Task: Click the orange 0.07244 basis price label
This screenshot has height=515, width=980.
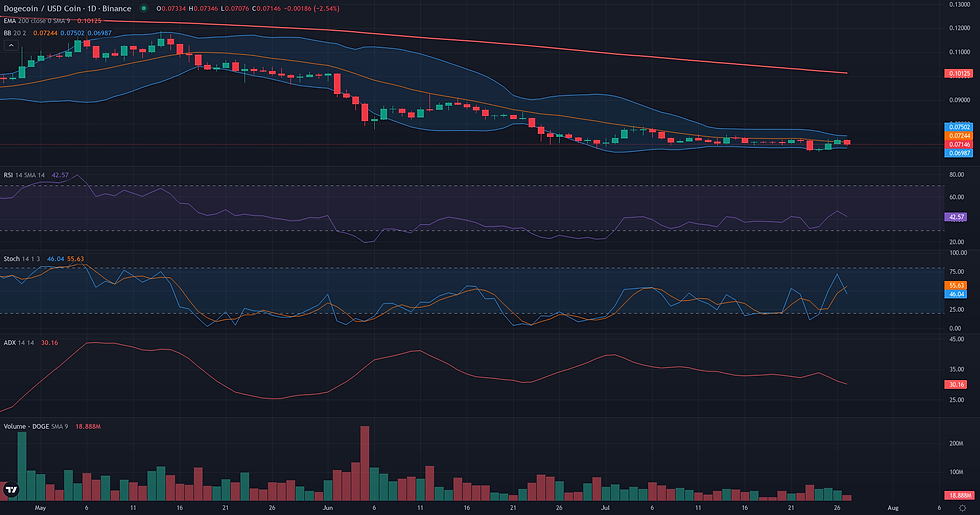Action: 958,136
